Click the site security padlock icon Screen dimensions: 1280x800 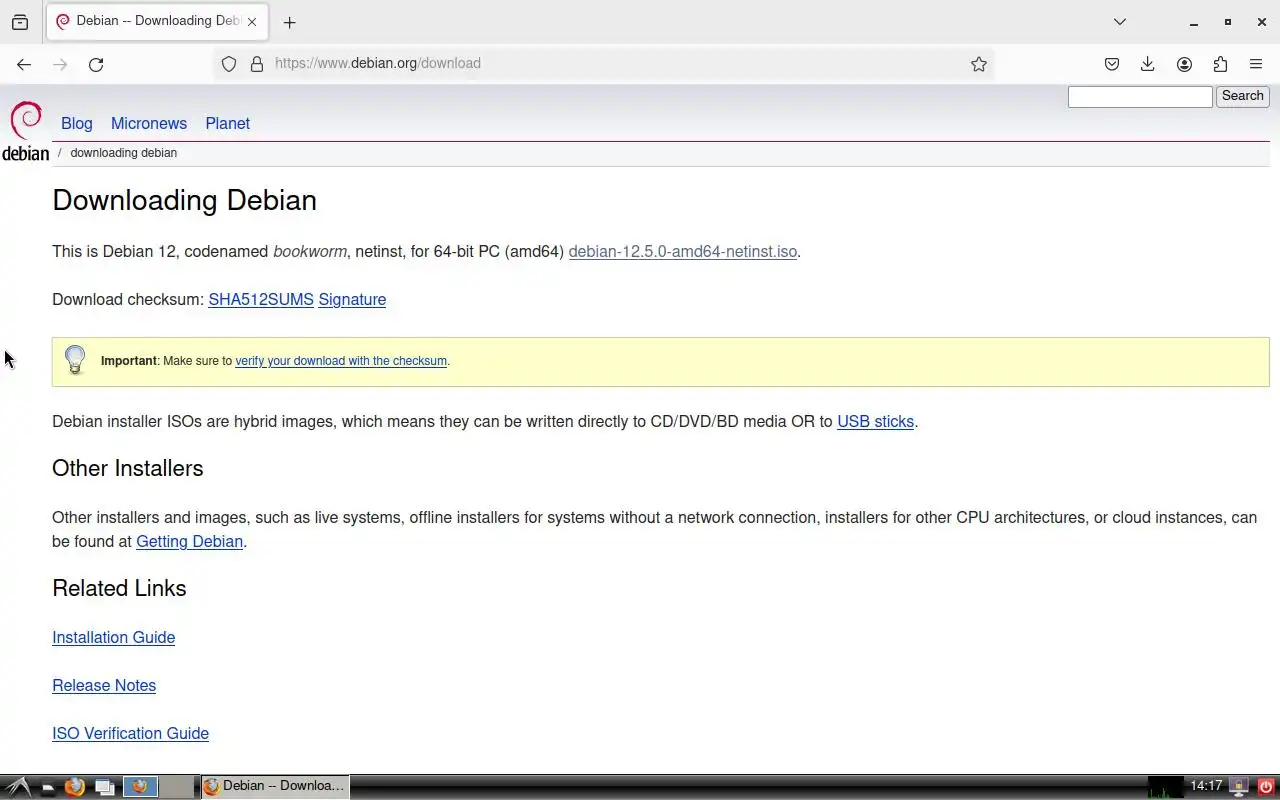click(257, 64)
